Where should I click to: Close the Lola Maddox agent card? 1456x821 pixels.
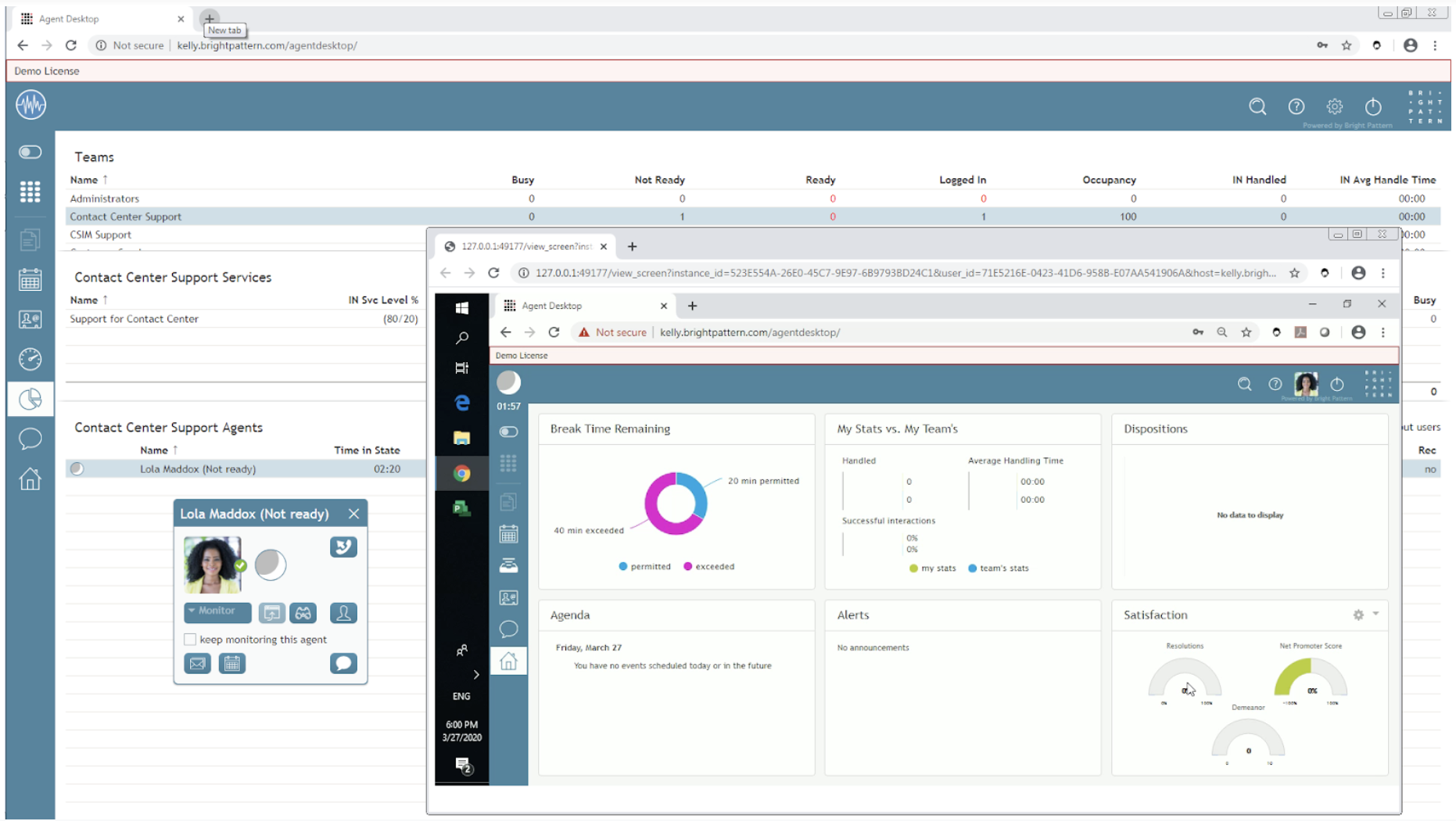click(x=353, y=514)
